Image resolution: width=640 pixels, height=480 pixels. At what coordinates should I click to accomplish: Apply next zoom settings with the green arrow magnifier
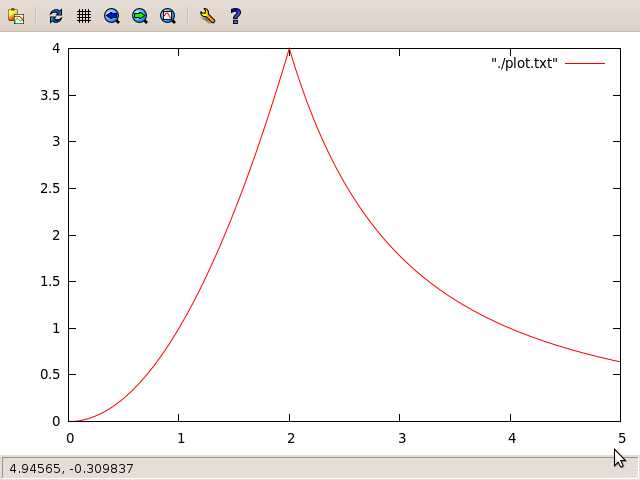(x=140, y=16)
